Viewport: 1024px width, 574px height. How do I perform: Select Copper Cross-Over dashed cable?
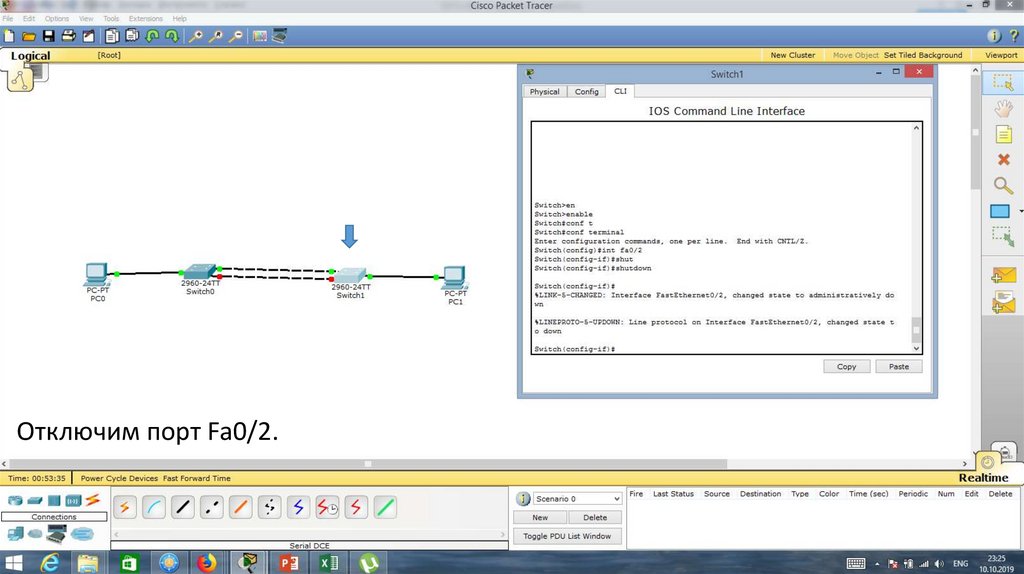pyautogui.click(x=212, y=507)
